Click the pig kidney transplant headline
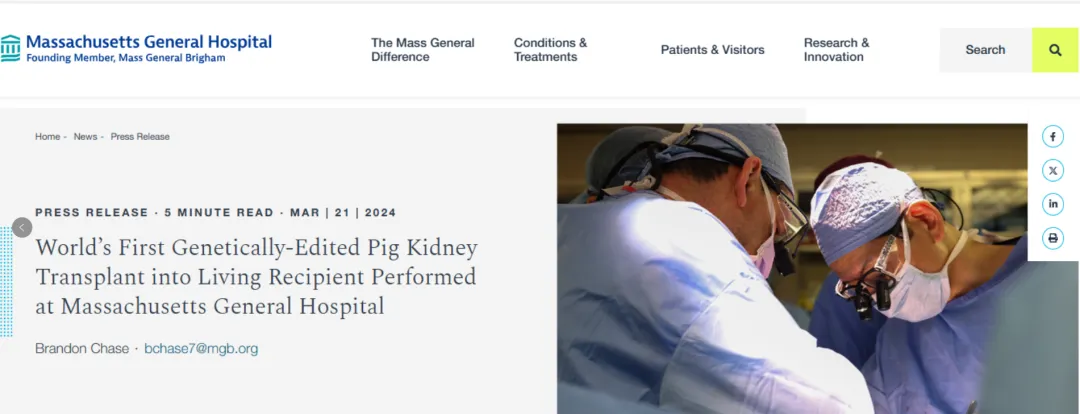This screenshot has height=414, width=1080. point(256,277)
